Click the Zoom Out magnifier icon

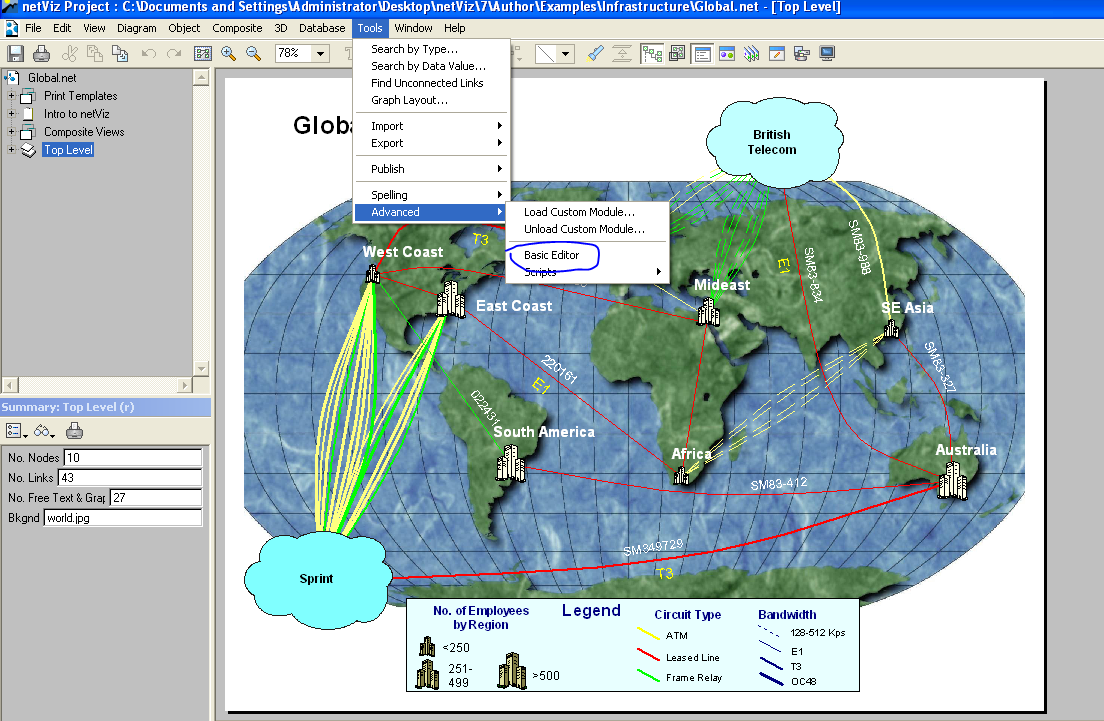[x=254, y=53]
